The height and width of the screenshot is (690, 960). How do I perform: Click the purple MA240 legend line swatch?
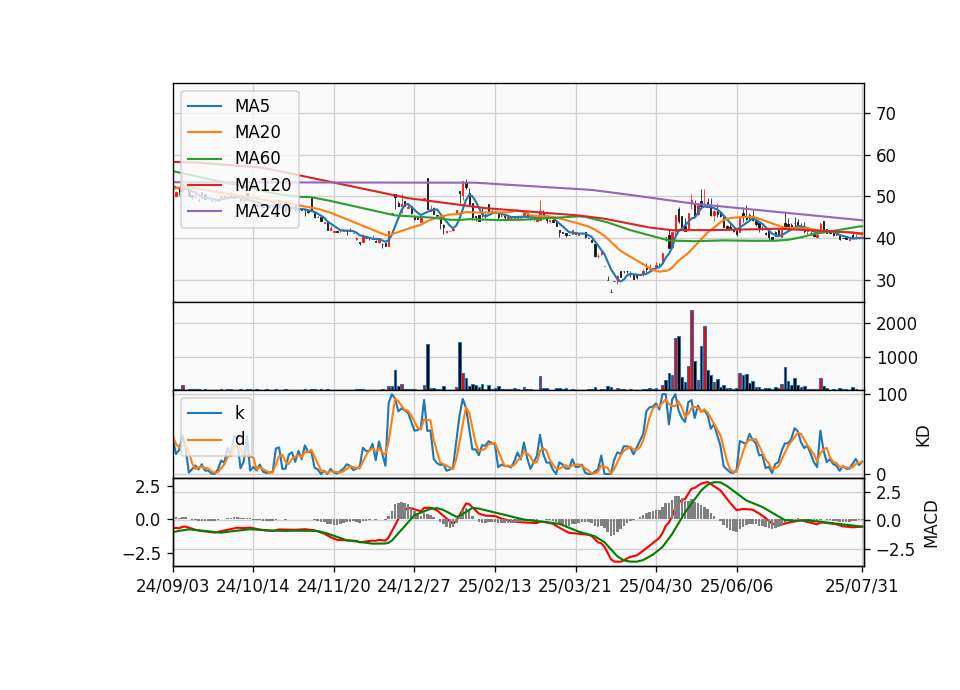tap(204, 211)
